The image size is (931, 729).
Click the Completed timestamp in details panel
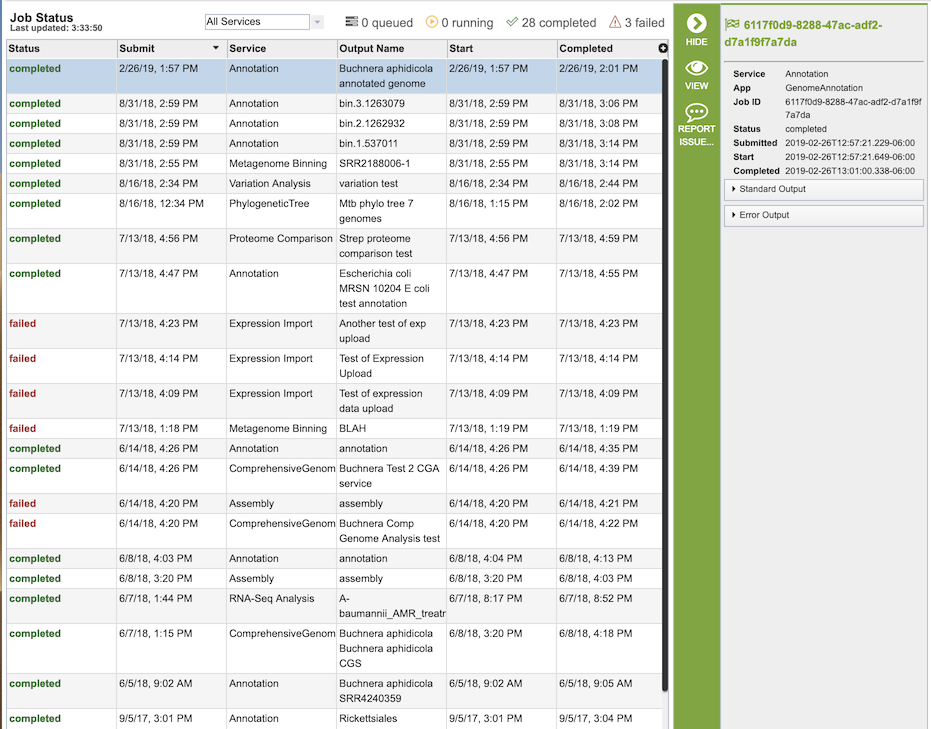(850, 170)
